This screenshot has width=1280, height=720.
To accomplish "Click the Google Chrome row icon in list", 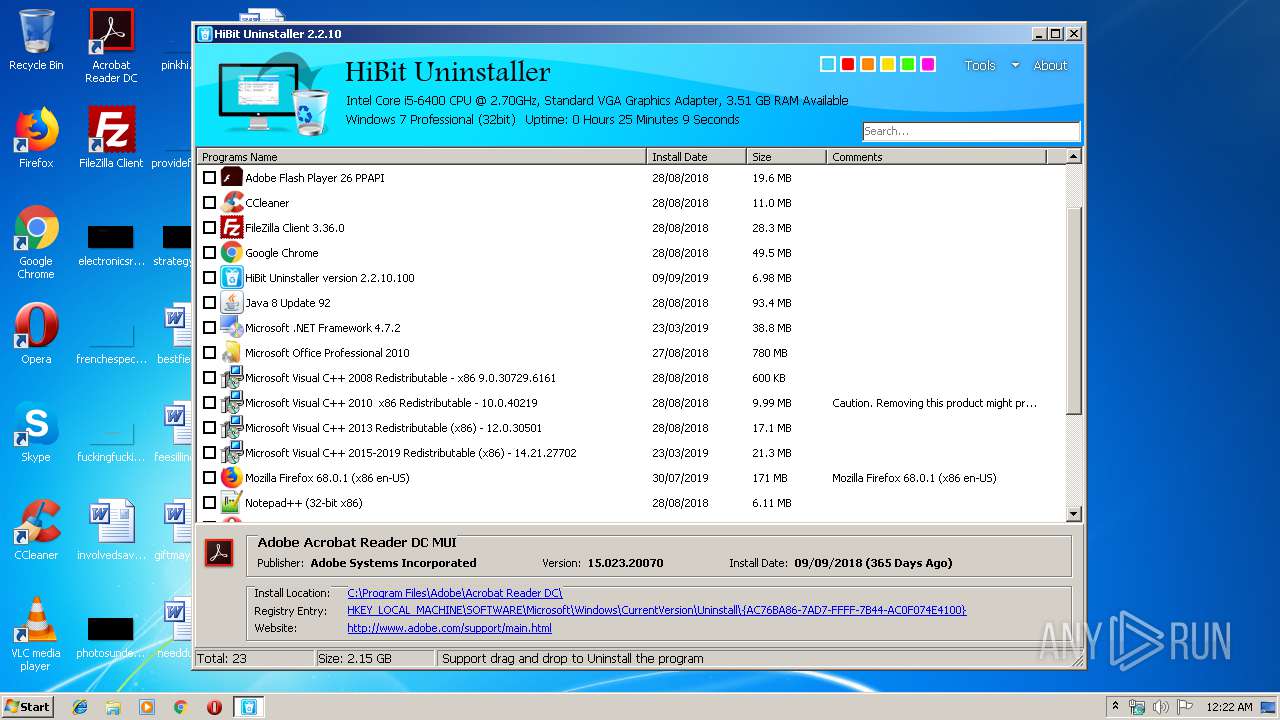I will [232, 253].
